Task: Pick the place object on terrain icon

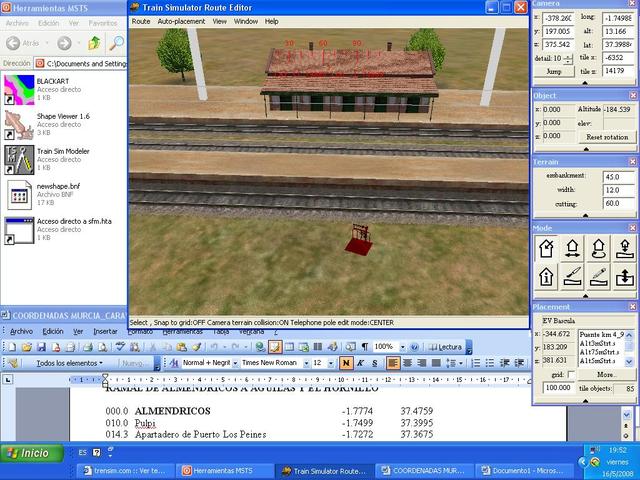Action: coord(626,247)
